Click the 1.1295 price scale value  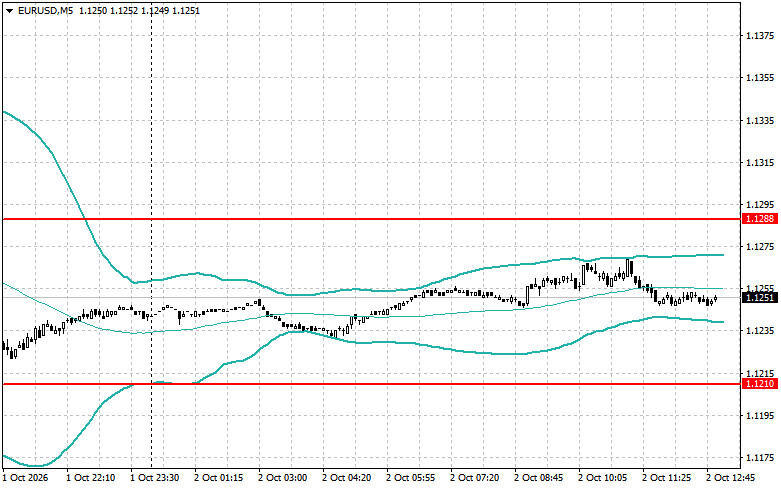tap(760, 205)
